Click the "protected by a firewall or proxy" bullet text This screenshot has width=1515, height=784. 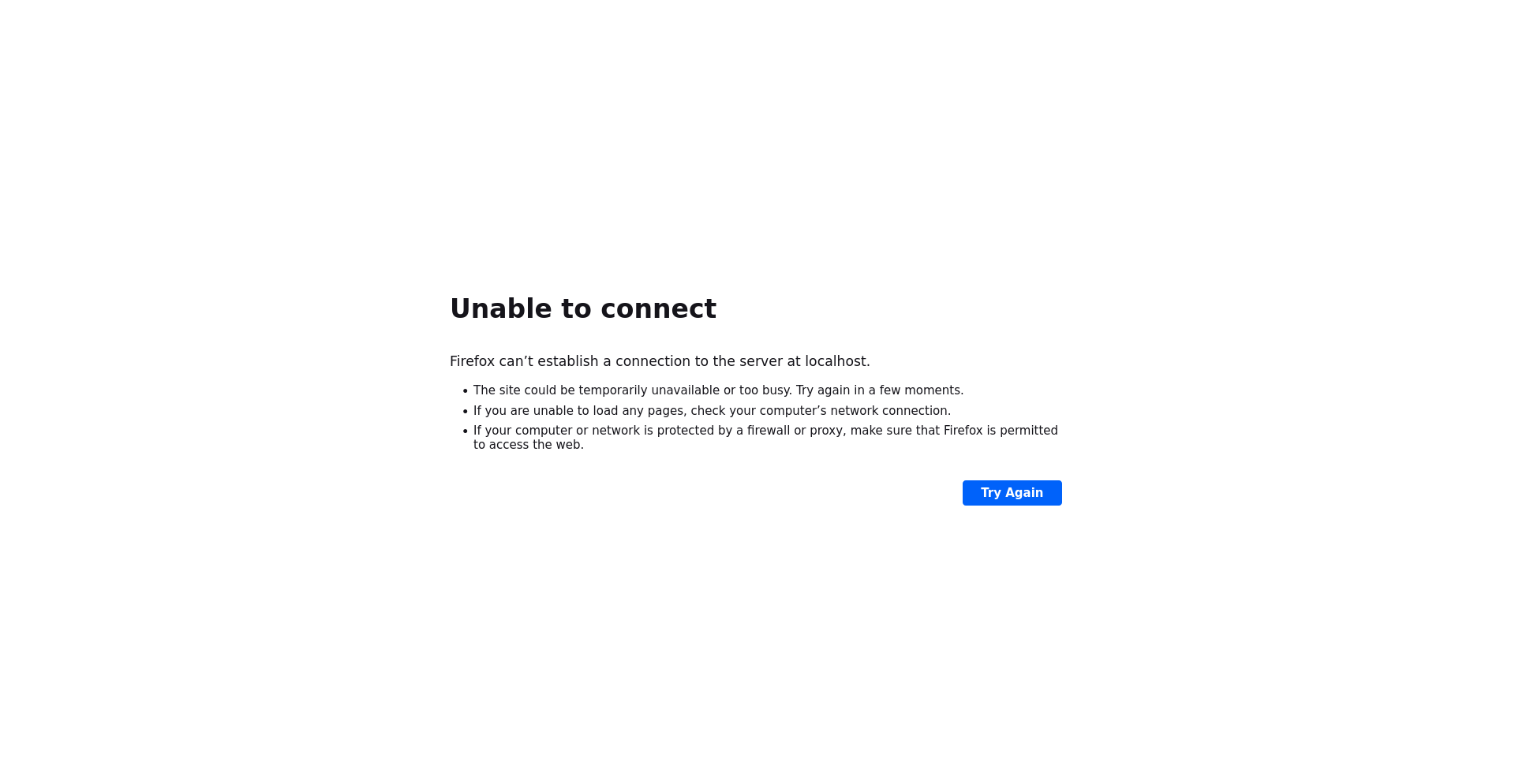765,431
